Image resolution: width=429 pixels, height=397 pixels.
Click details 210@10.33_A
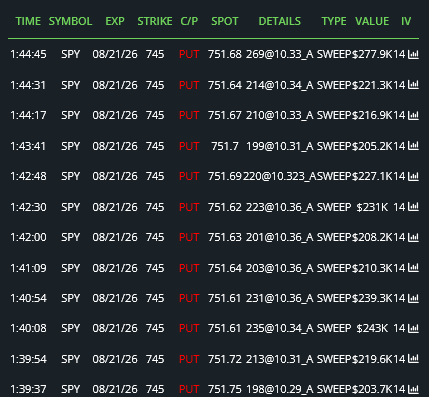click(280, 115)
